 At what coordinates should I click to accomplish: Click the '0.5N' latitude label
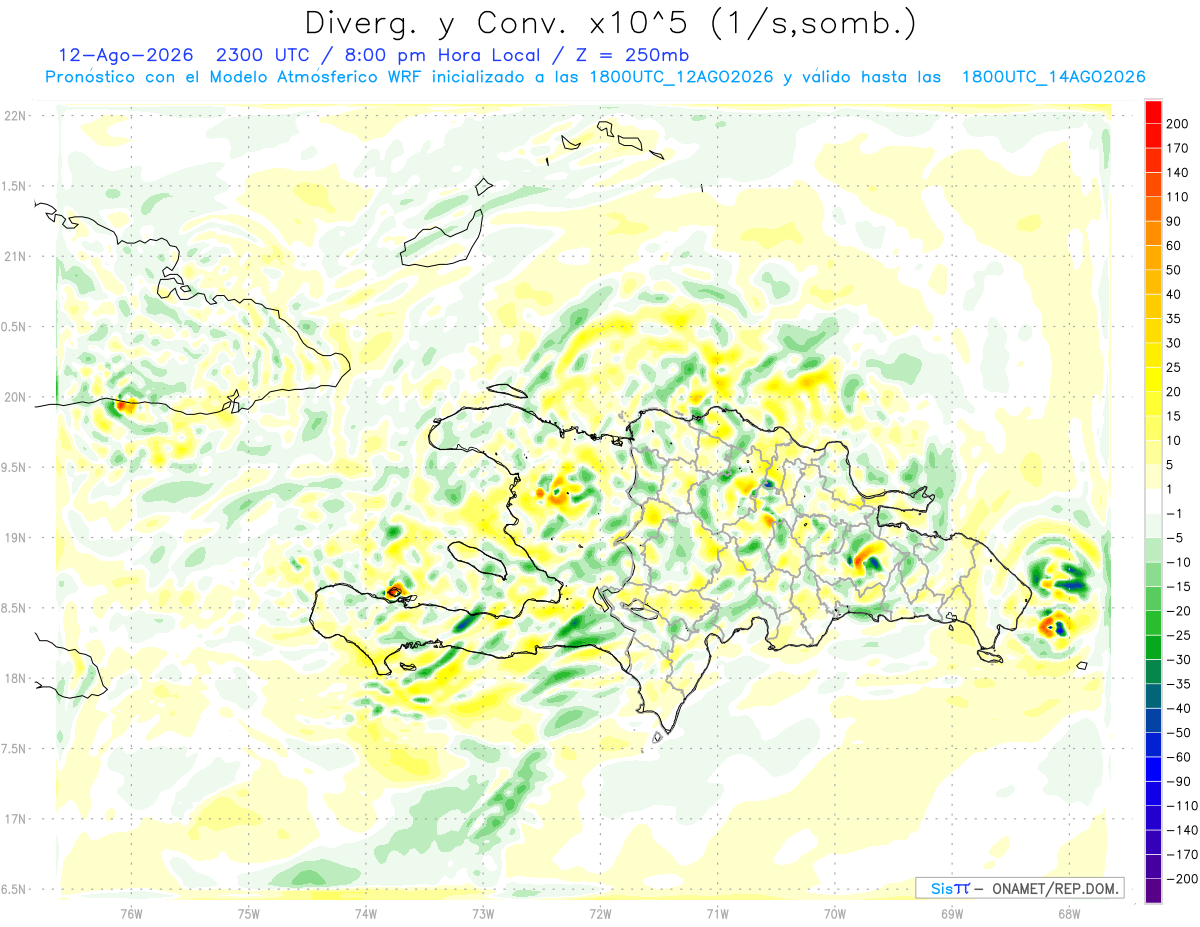tap(14, 327)
